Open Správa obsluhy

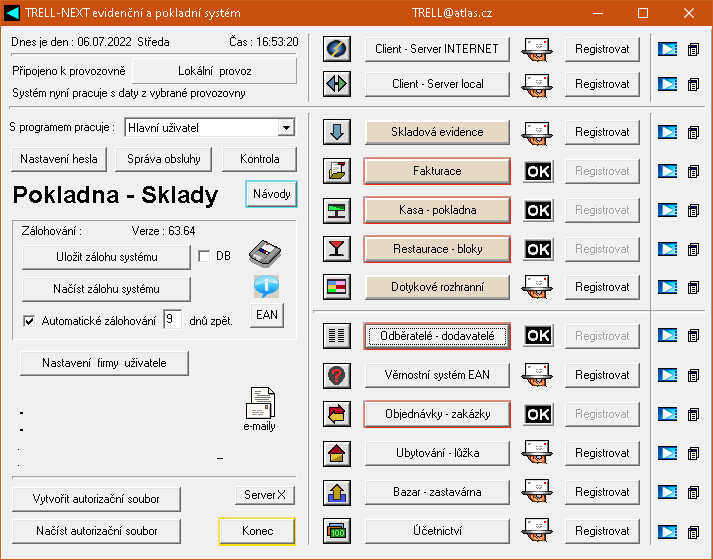(x=164, y=159)
